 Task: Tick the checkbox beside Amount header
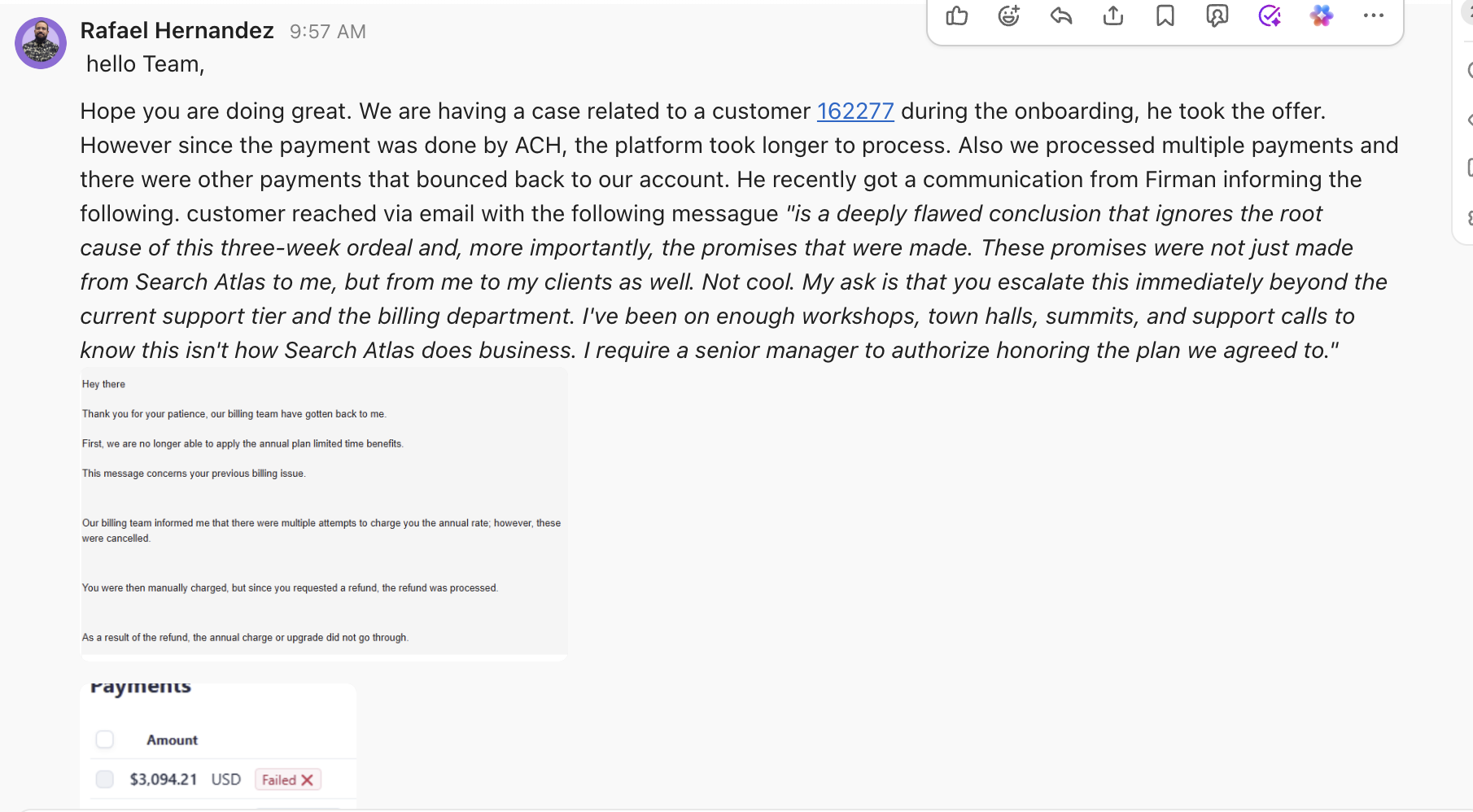(105, 740)
